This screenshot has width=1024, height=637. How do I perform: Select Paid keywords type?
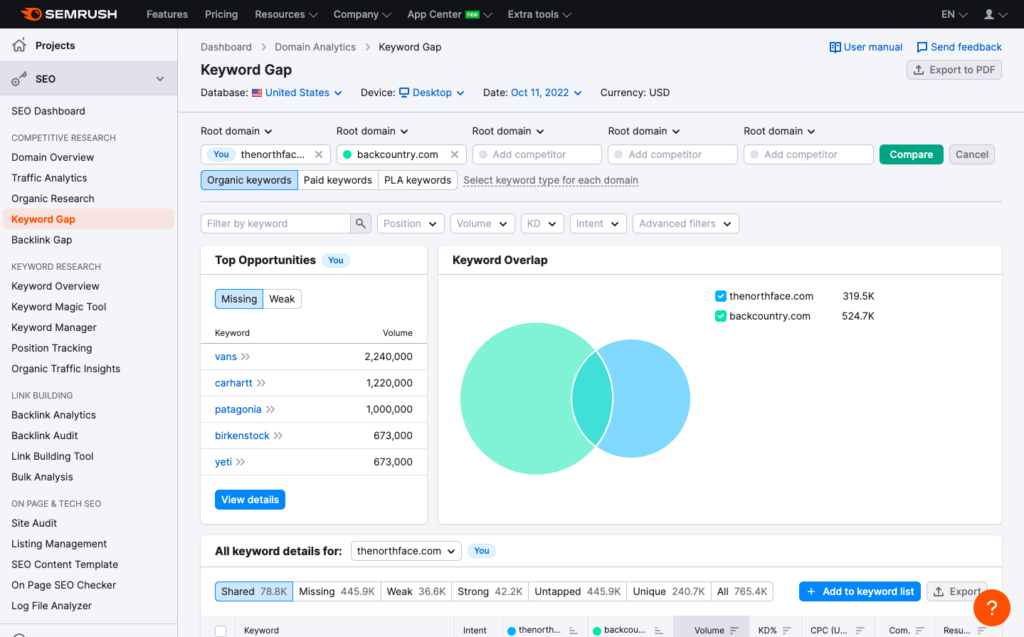point(338,180)
